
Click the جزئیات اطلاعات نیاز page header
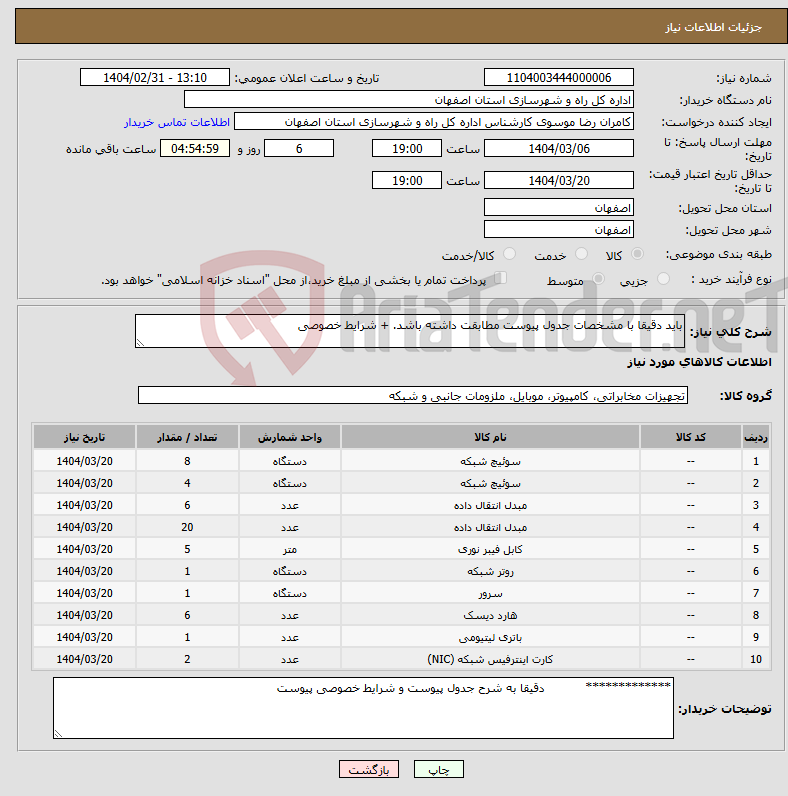(713, 27)
